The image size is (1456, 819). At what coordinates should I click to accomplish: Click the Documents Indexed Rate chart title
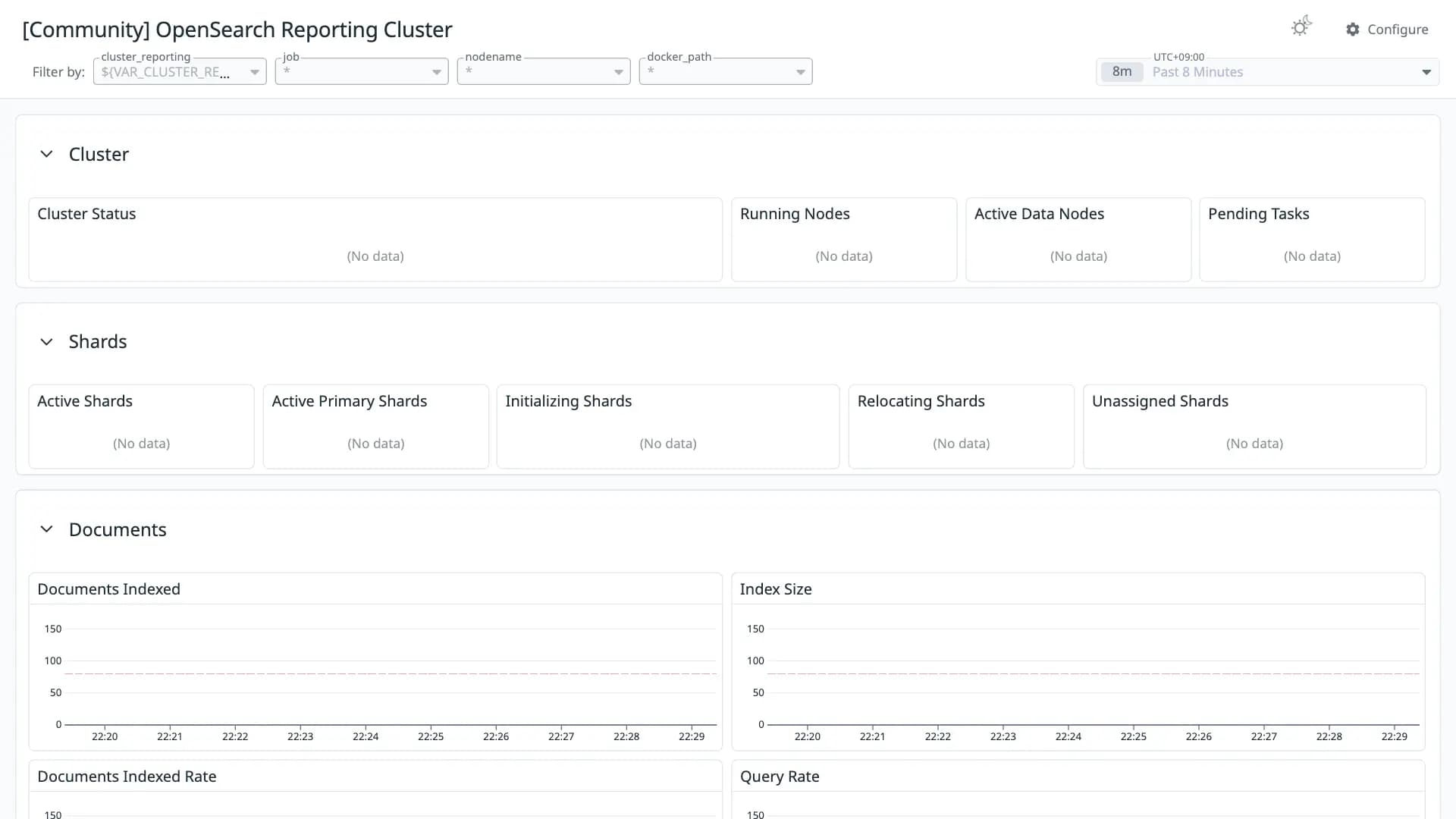click(127, 777)
